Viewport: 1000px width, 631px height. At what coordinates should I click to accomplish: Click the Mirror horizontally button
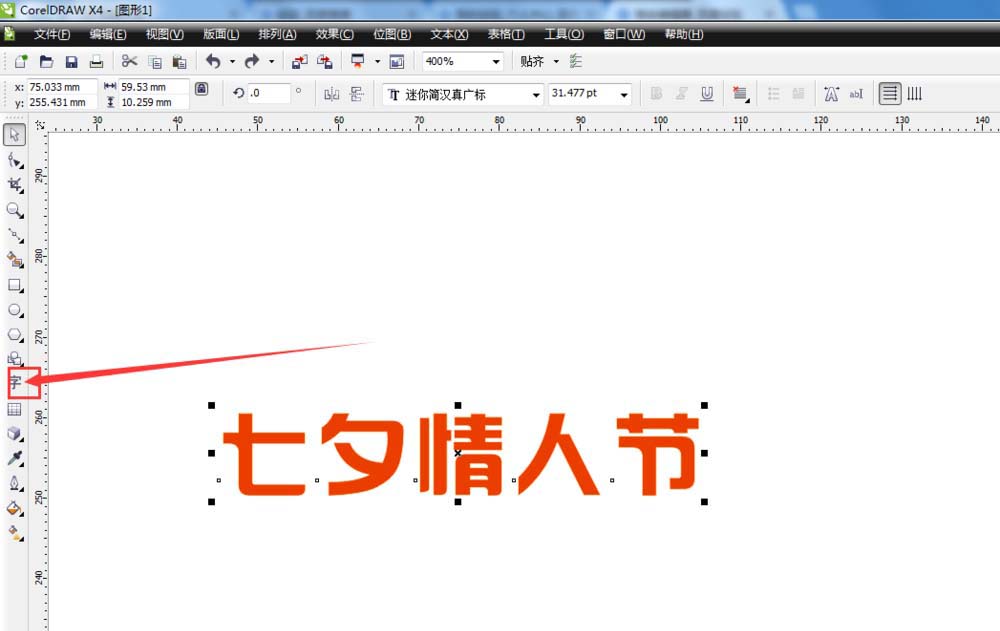pos(332,94)
